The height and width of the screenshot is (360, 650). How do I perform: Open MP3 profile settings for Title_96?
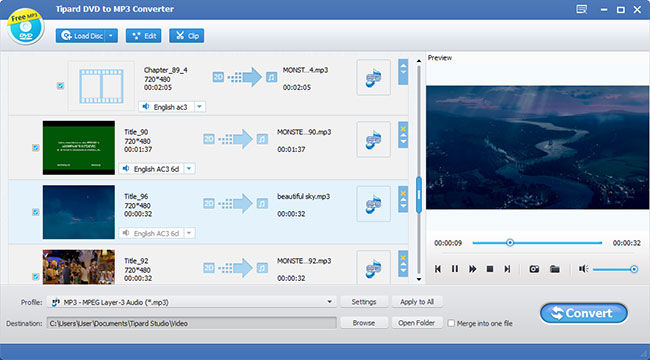(x=374, y=204)
